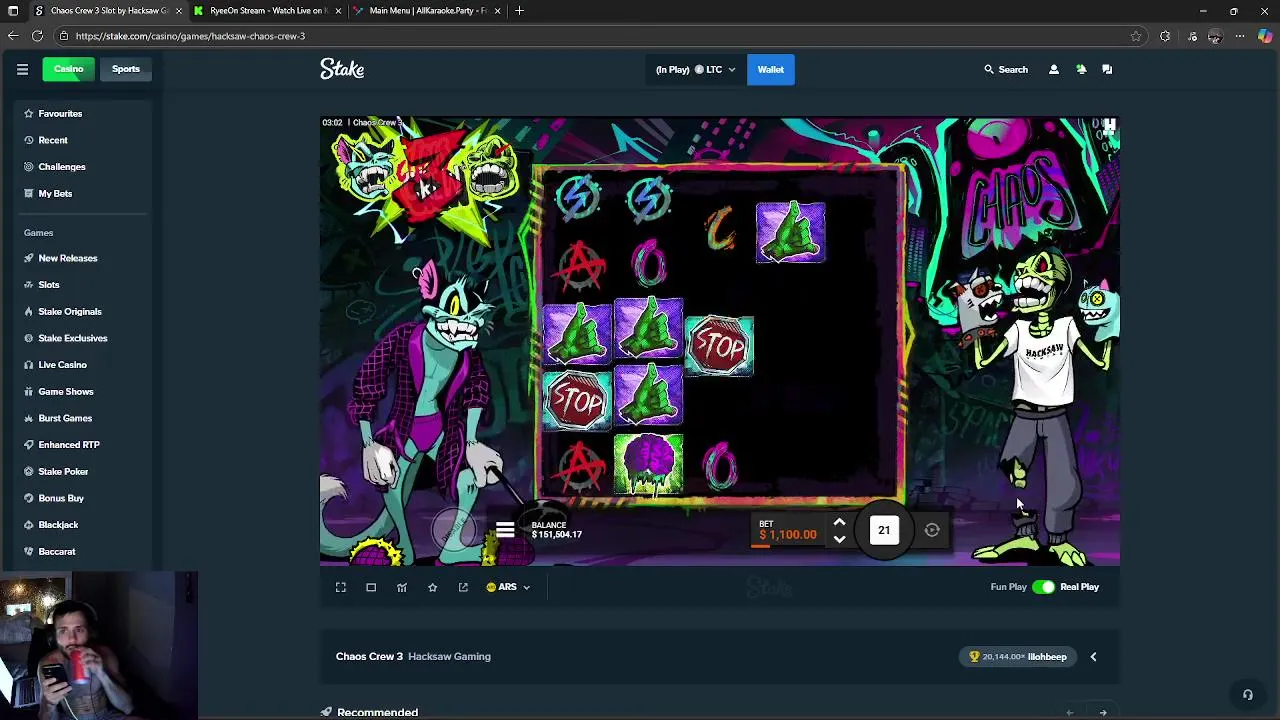Screen dimensions: 1280x720
Task: Open the in-game hamburger menu
Action: click(505, 530)
